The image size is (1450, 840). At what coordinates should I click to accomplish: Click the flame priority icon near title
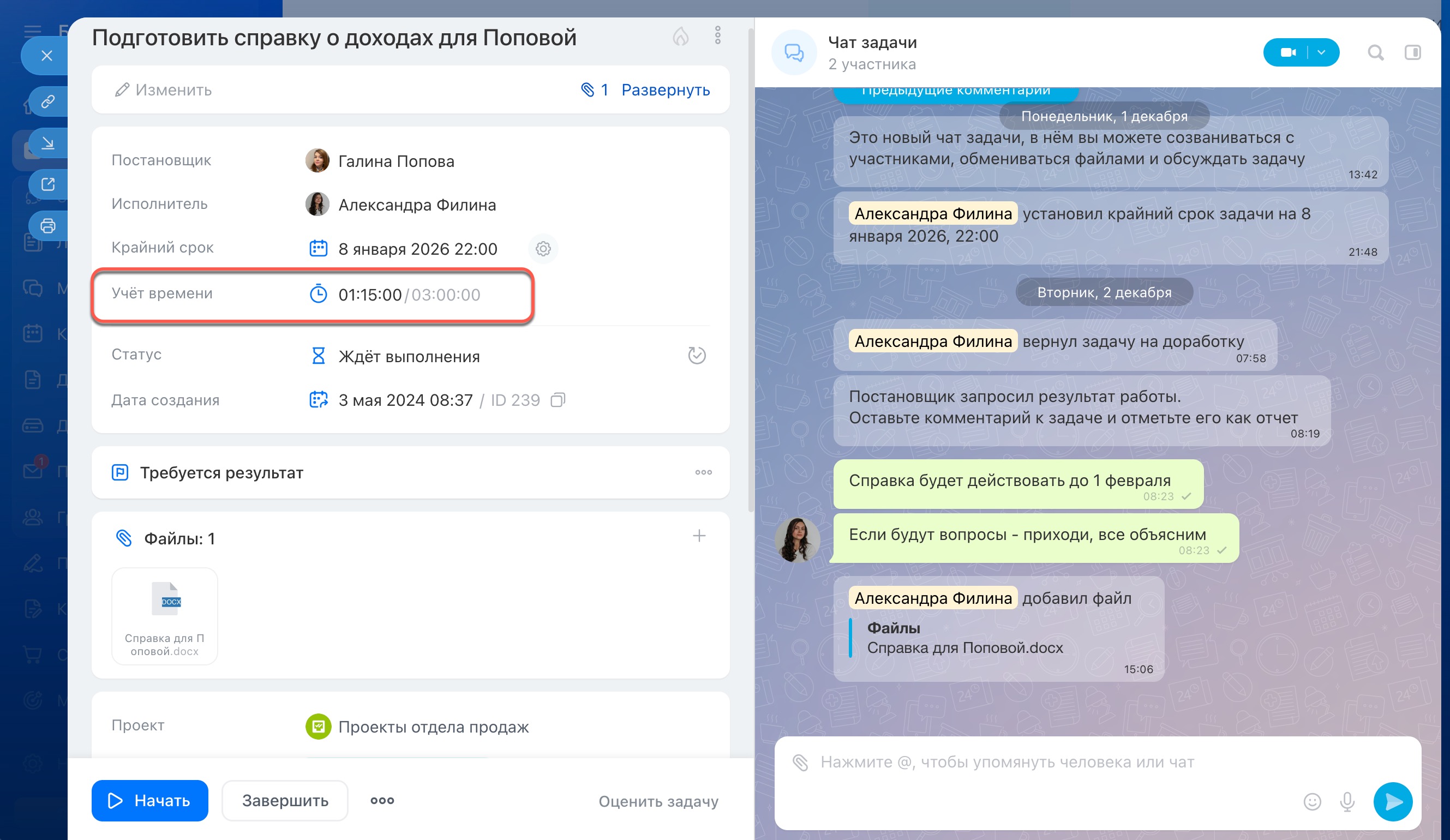click(681, 36)
